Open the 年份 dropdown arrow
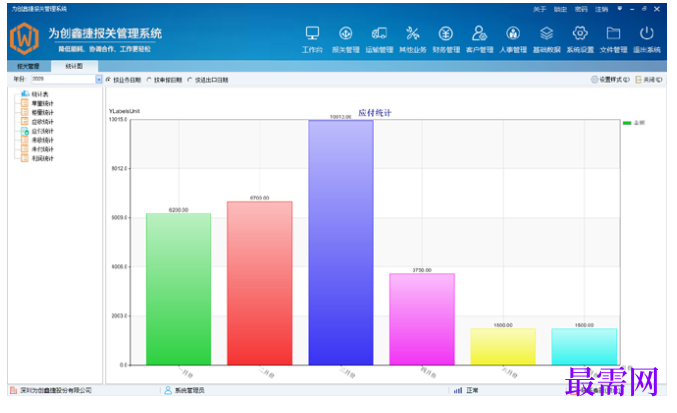This screenshot has height=413, width=677. point(99,79)
